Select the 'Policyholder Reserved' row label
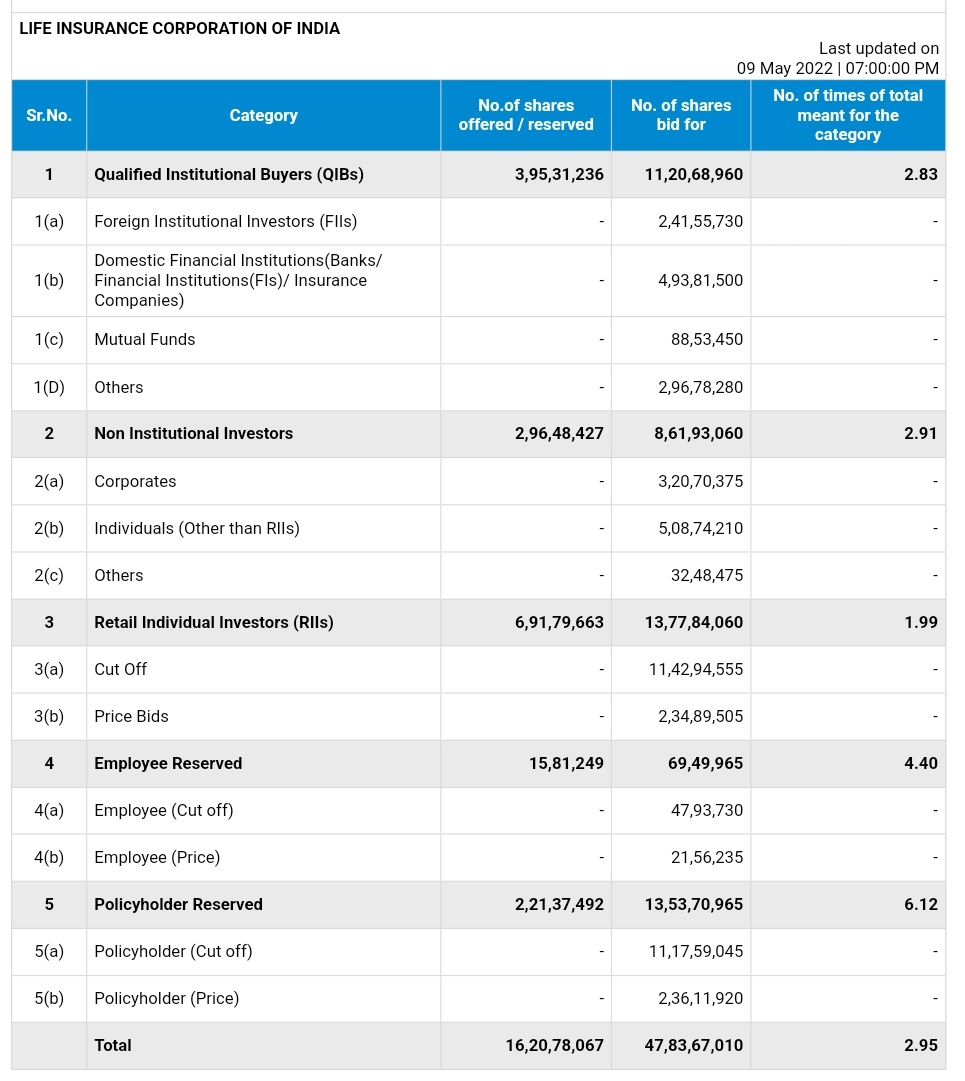 (179, 905)
